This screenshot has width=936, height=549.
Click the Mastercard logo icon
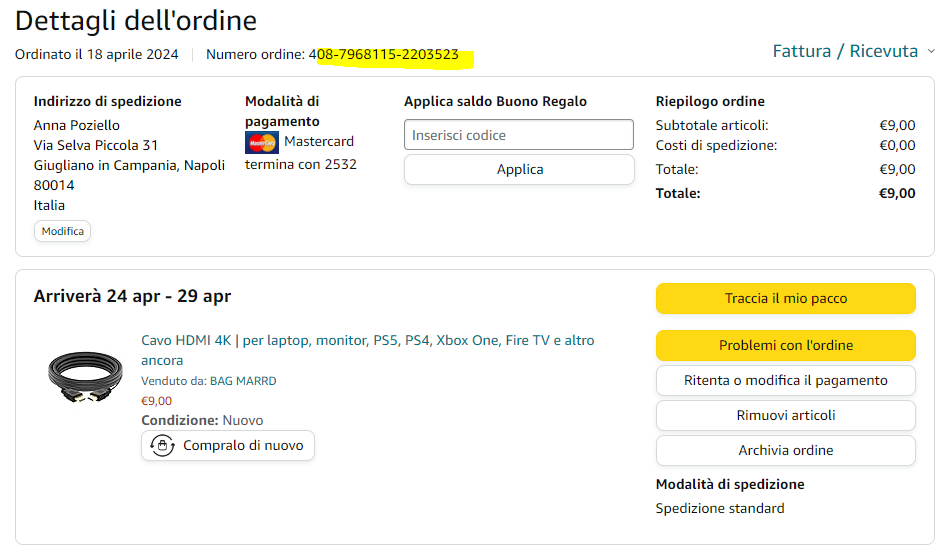click(262, 142)
